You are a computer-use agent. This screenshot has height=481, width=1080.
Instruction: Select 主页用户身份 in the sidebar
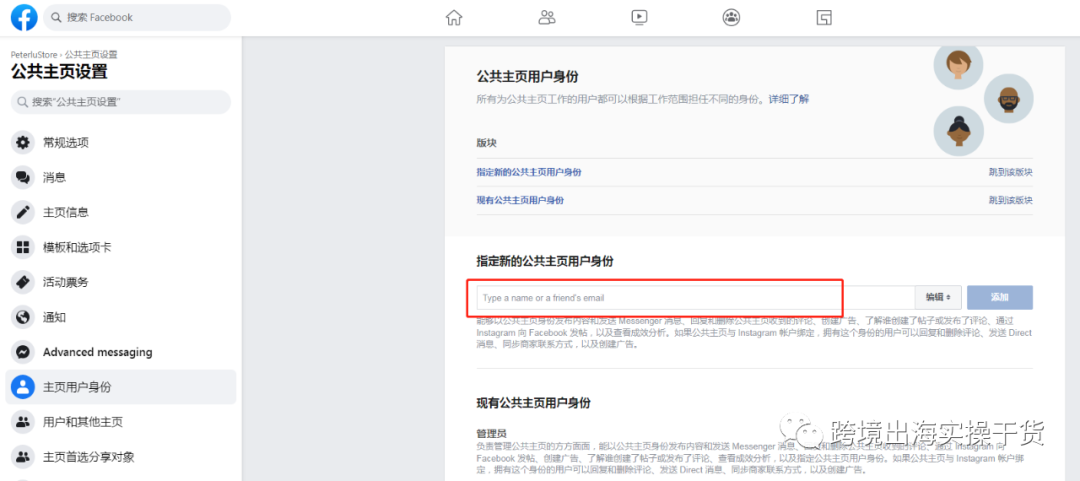pyautogui.click(x=121, y=387)
